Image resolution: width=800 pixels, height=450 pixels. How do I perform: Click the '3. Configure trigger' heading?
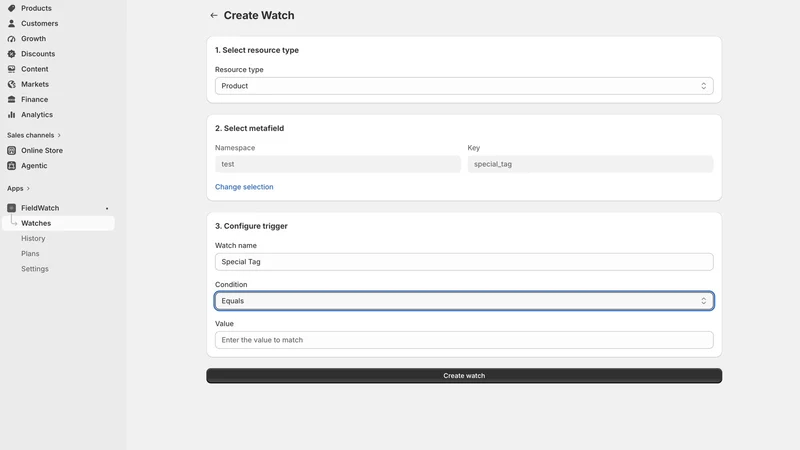[x=251, y=226]
